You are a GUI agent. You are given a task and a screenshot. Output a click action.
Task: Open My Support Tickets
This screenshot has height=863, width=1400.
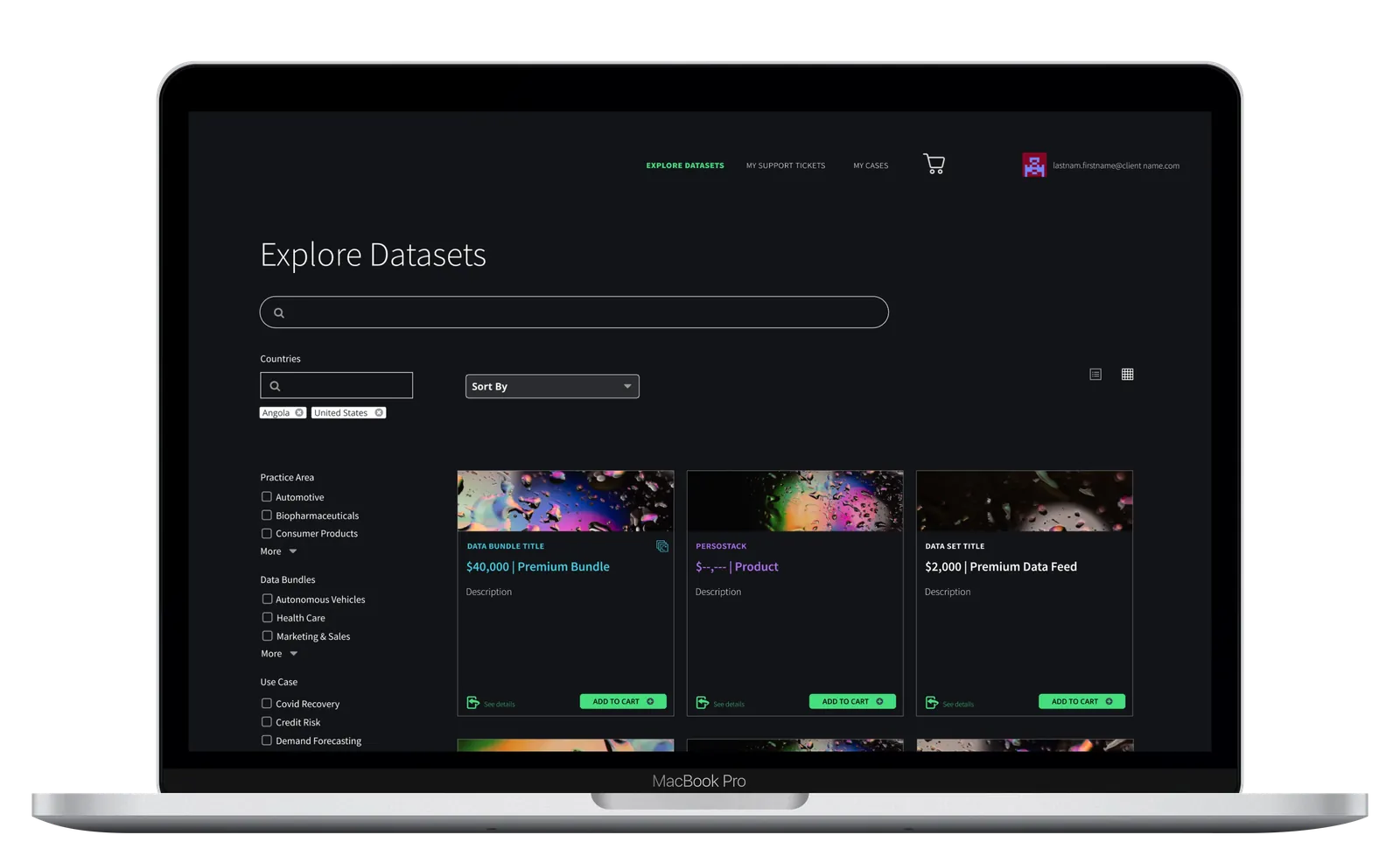coord(786,165)
